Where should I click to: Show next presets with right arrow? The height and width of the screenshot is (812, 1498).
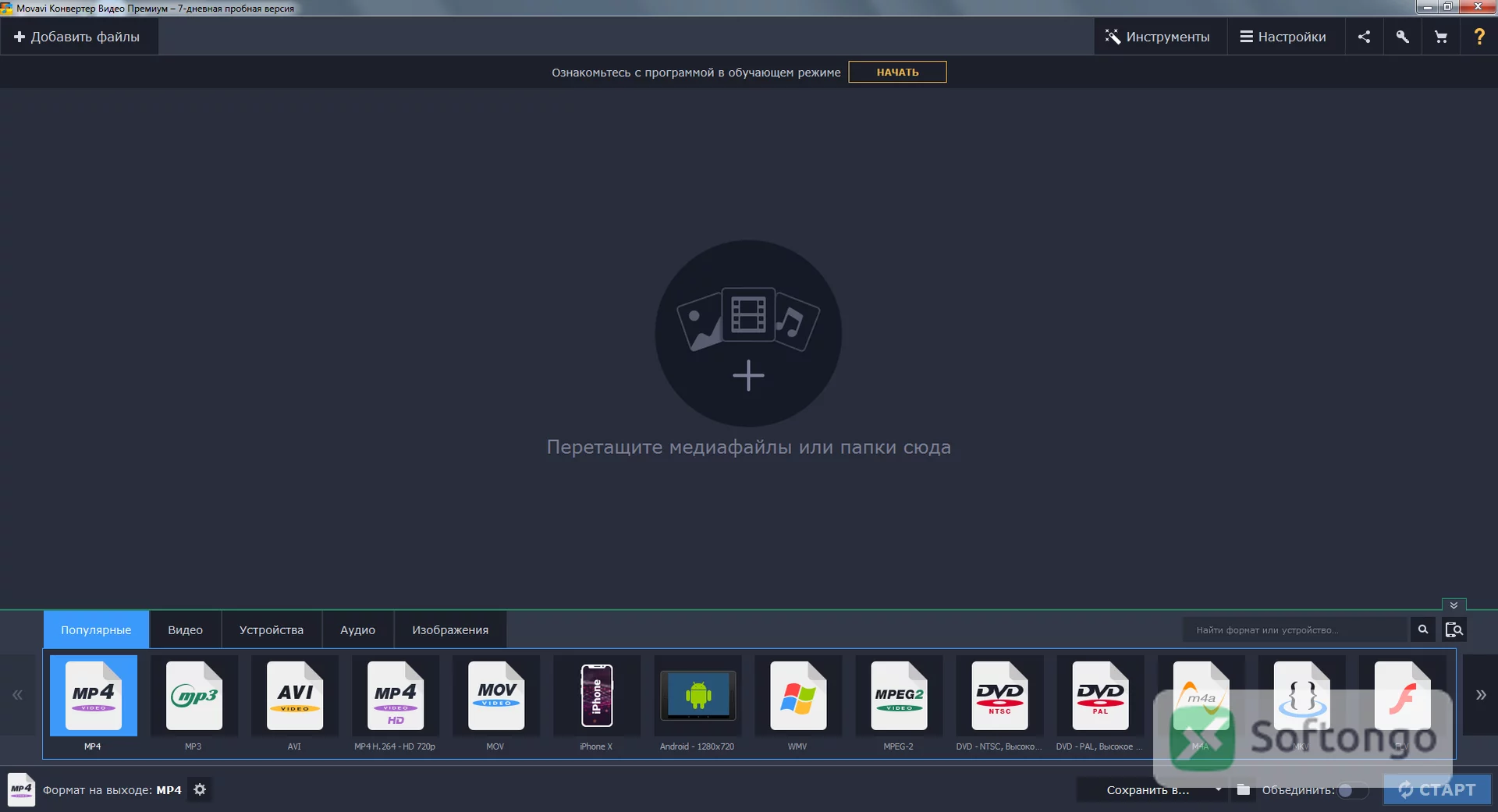pos(1480,694)
